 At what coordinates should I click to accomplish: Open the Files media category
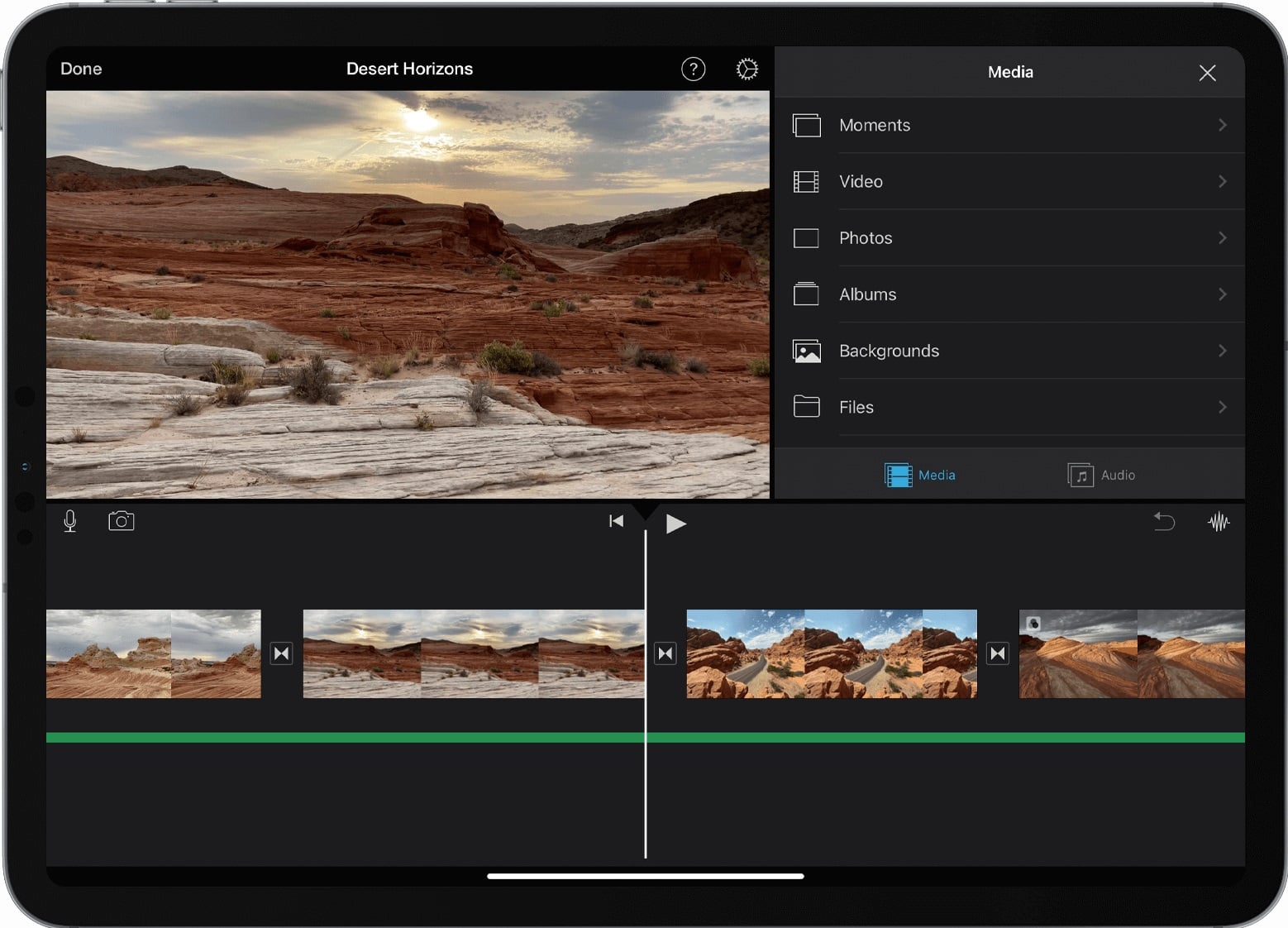[1010, 407]
